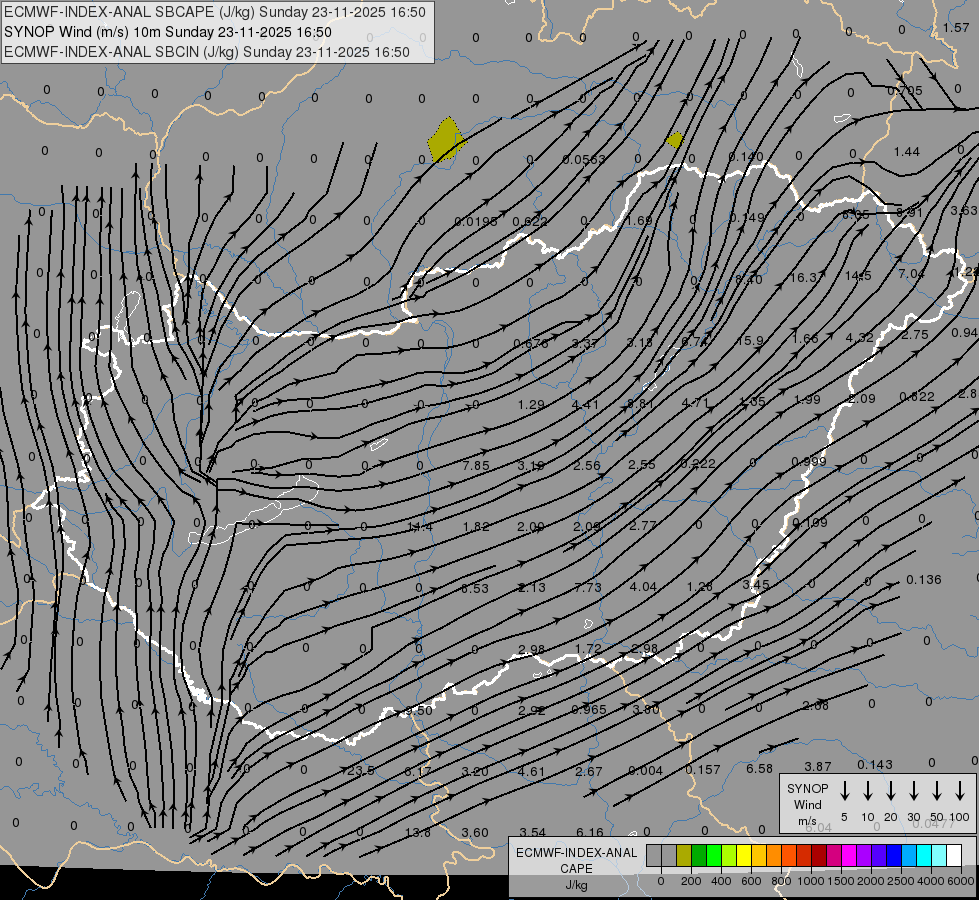
Task: Click the 'SYNOP' label in wind legend
Action: tap(807, 788)
